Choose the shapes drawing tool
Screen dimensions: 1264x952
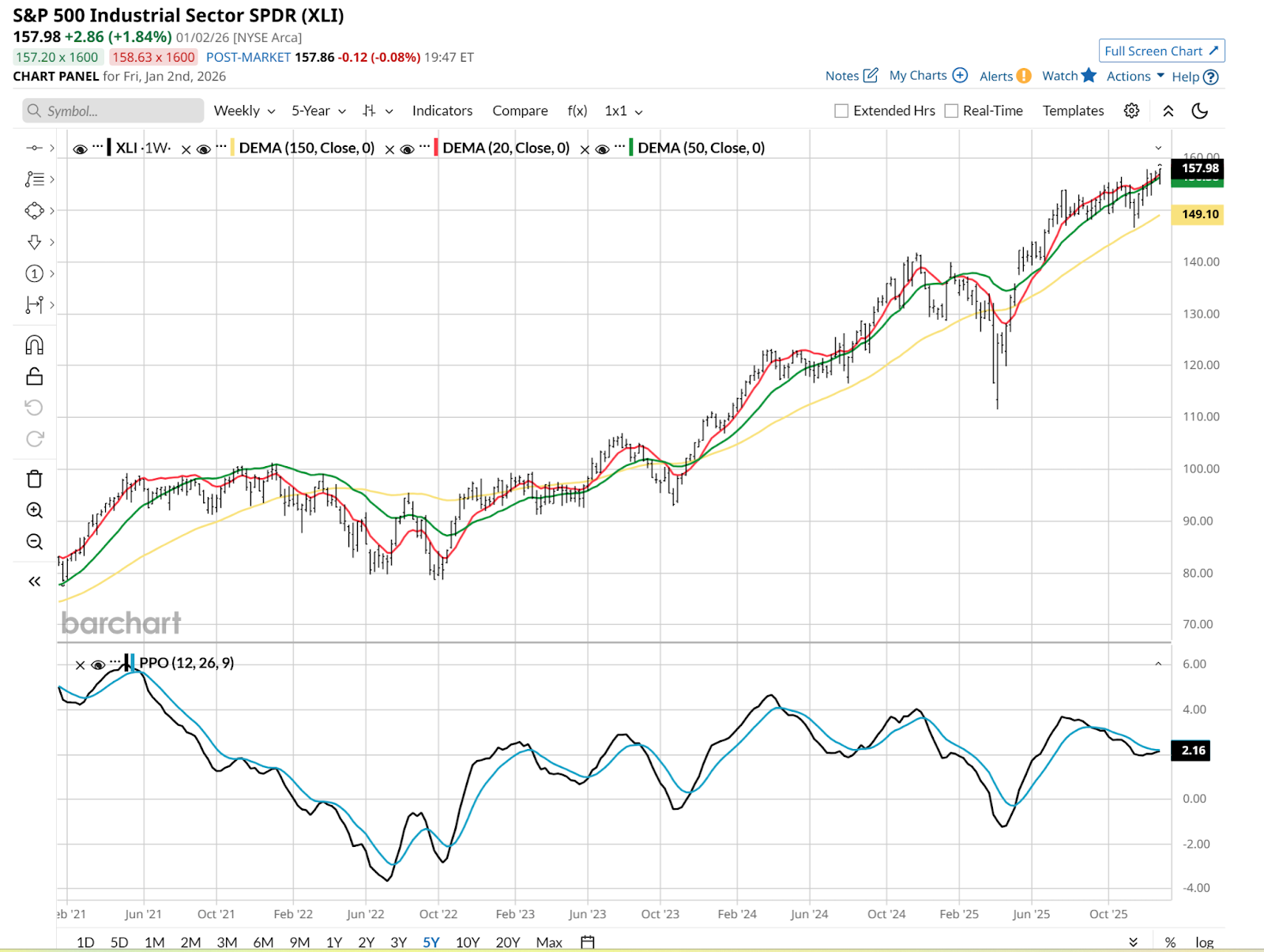35,211
